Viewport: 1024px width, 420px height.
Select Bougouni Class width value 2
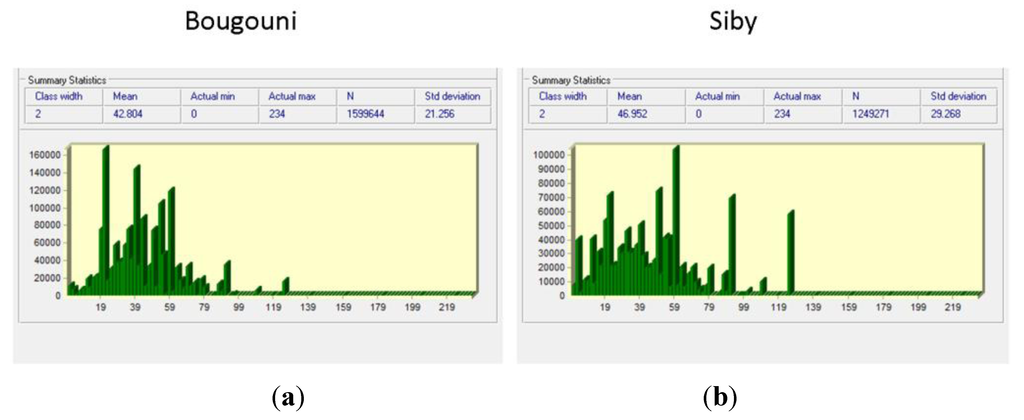pos(38,115)
